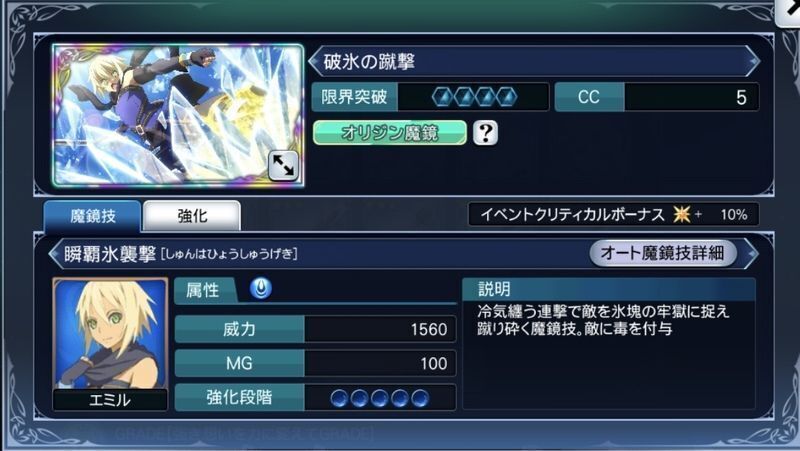The width and height of the screenshot is (800, 451).
Task: Switch to the 魔鏡技 tab
Action: pos(92,216)
